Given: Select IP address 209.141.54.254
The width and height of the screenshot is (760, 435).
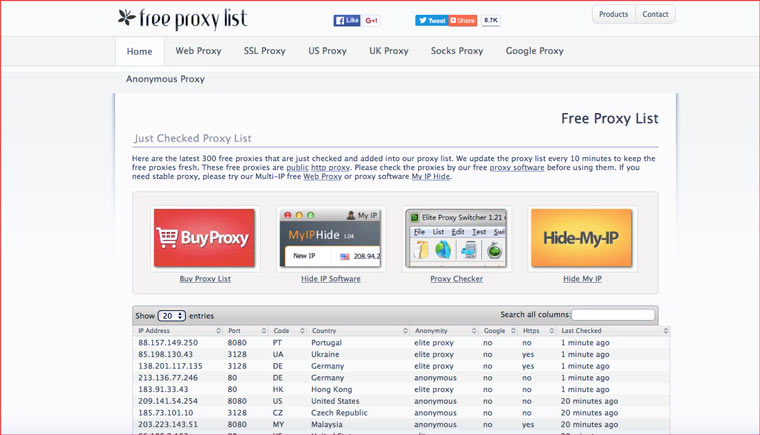Looking at the screenshot, I should click(x=168, y=401).
